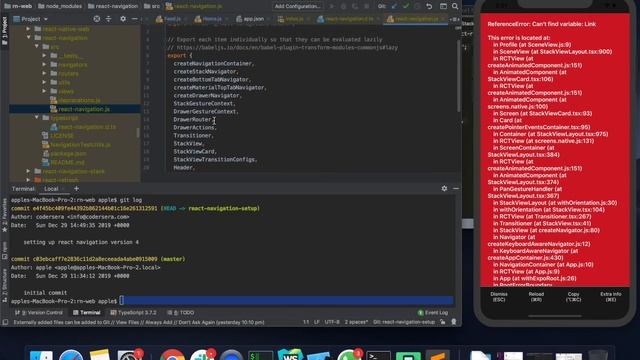Viewport: 640px width, 360px height.
Task: Click tool windows quick access icon bottom-left
Action: 5,322
